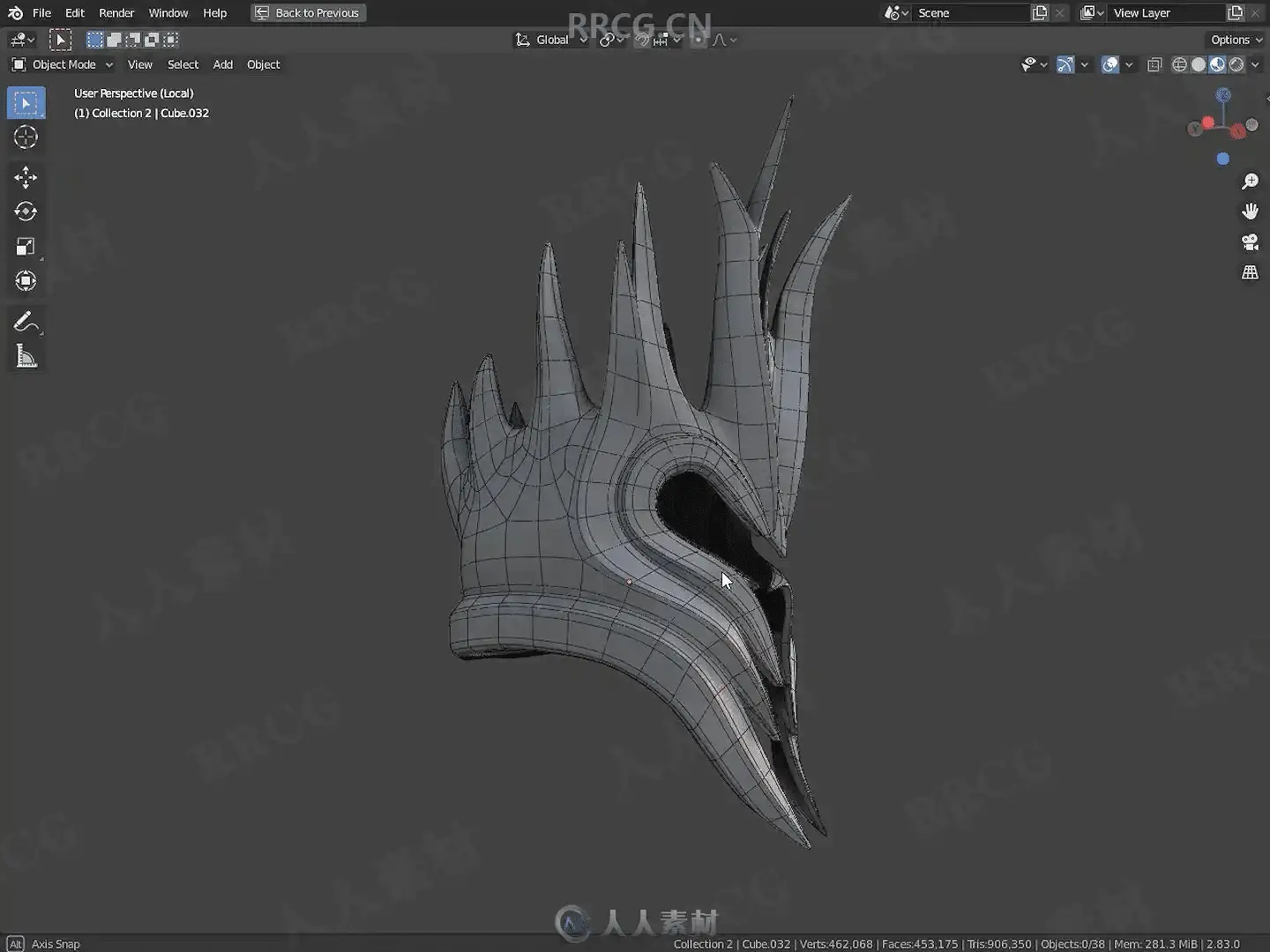Viewport: 1270px width, 952px height.
Task: Choose the Extend selection mode icon
Action: 114,40
